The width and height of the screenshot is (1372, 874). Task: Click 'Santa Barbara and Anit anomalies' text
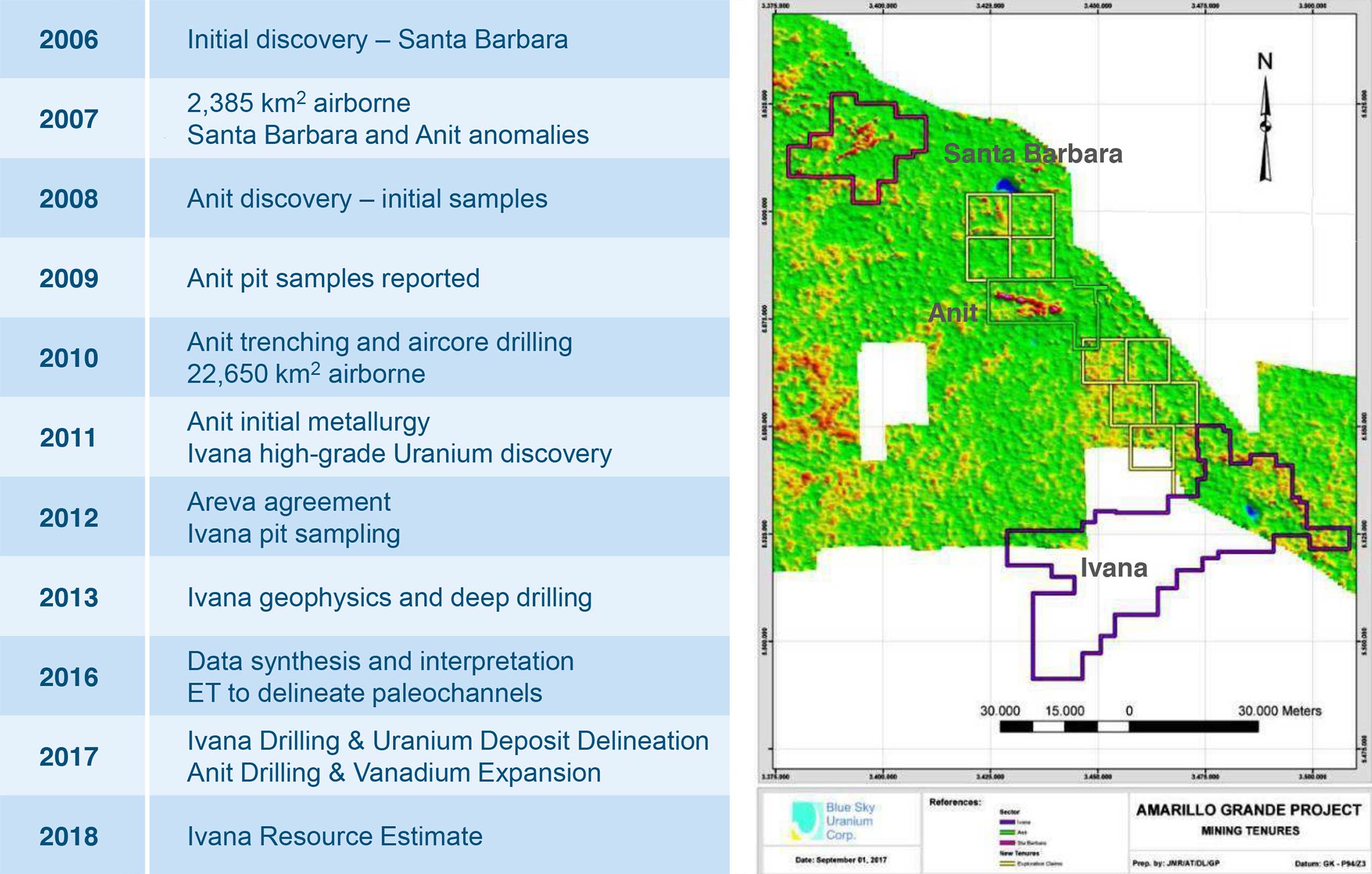(388, 135)
